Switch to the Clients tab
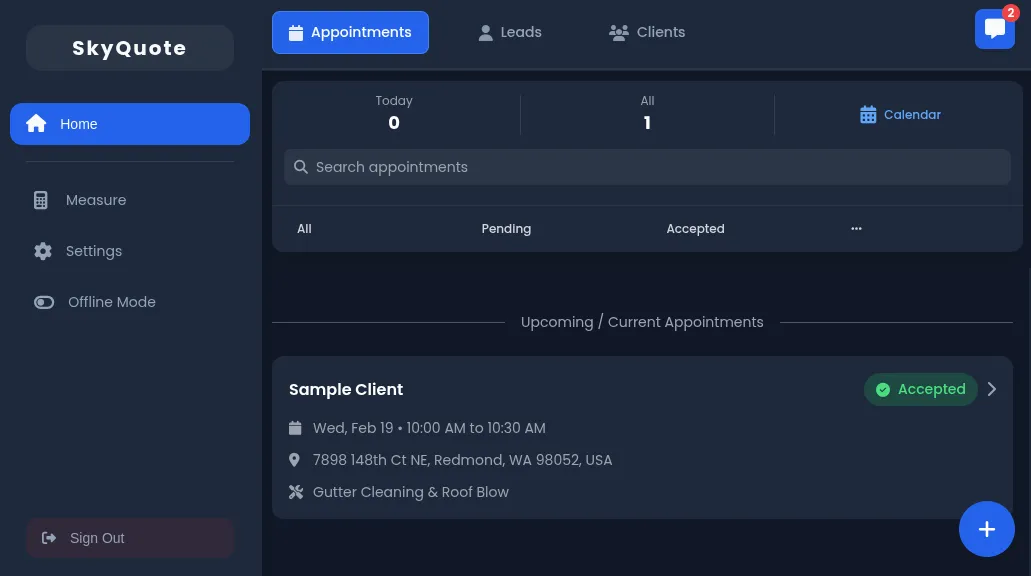1031x576 pixels. [647, 32]
